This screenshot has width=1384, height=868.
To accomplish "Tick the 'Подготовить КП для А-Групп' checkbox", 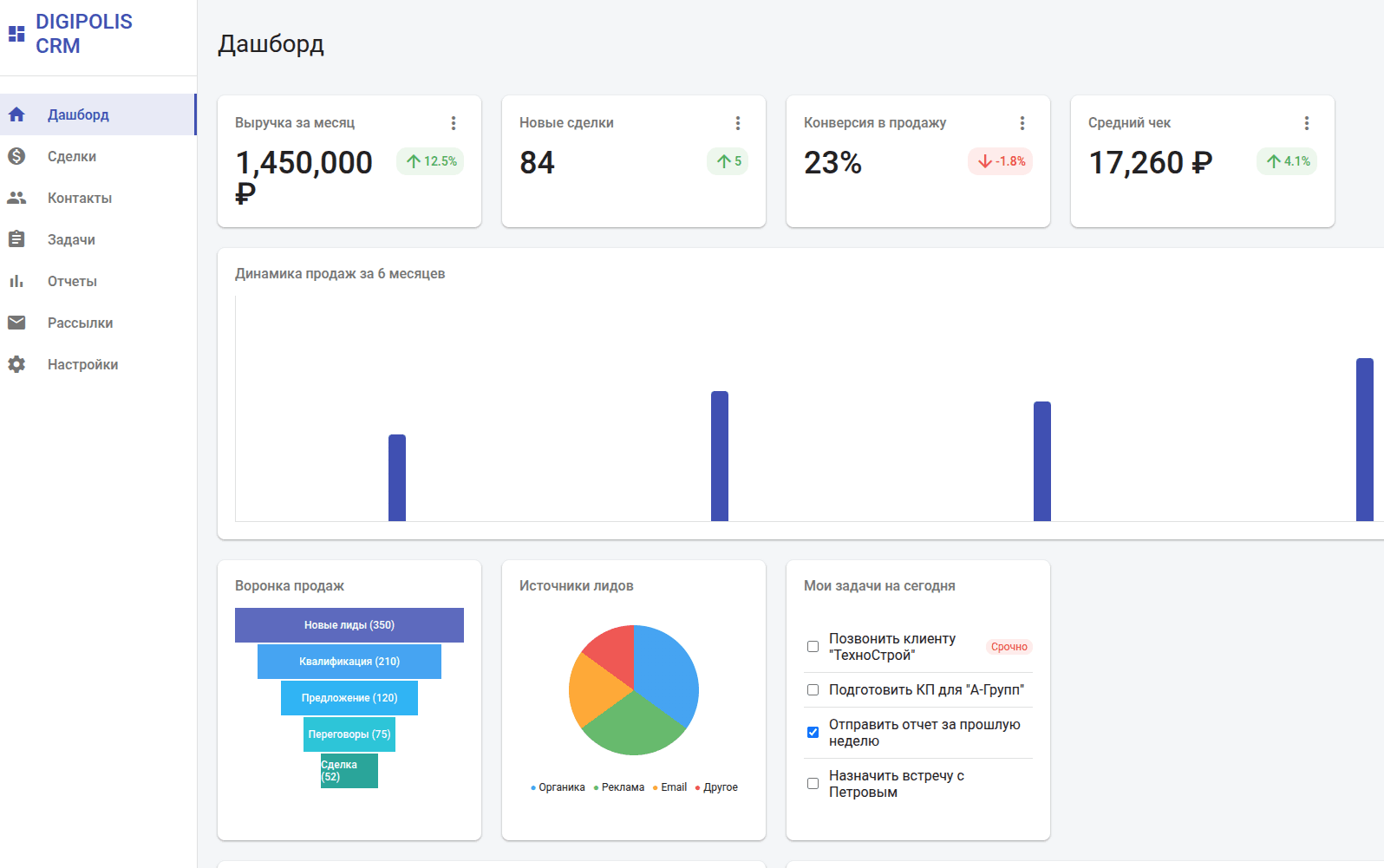I will click(813, 690).
